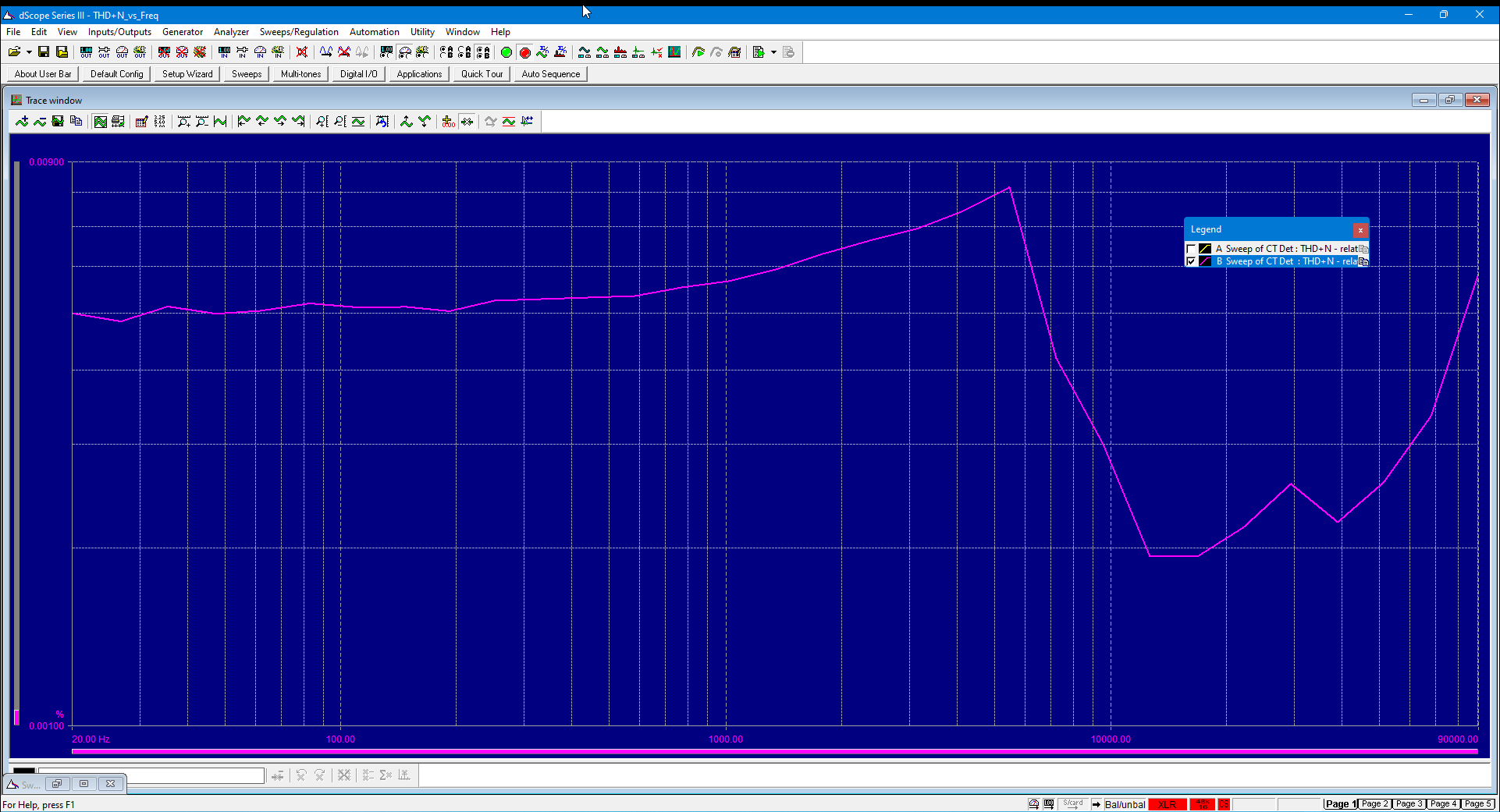This screenshot has width=1500, height=812.
Task: Click the red X-marked icon in main toolbar
Action: (302, 52)
